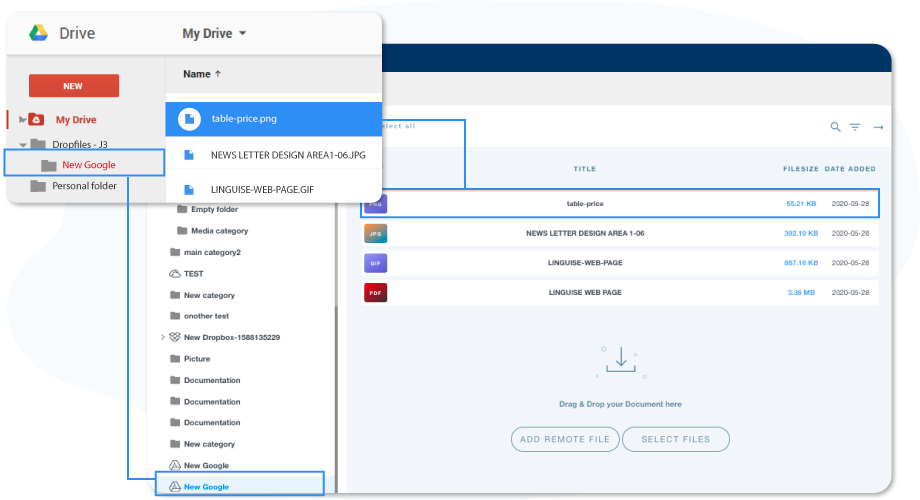Click the search magnifier icon

[x=836, y=127]
